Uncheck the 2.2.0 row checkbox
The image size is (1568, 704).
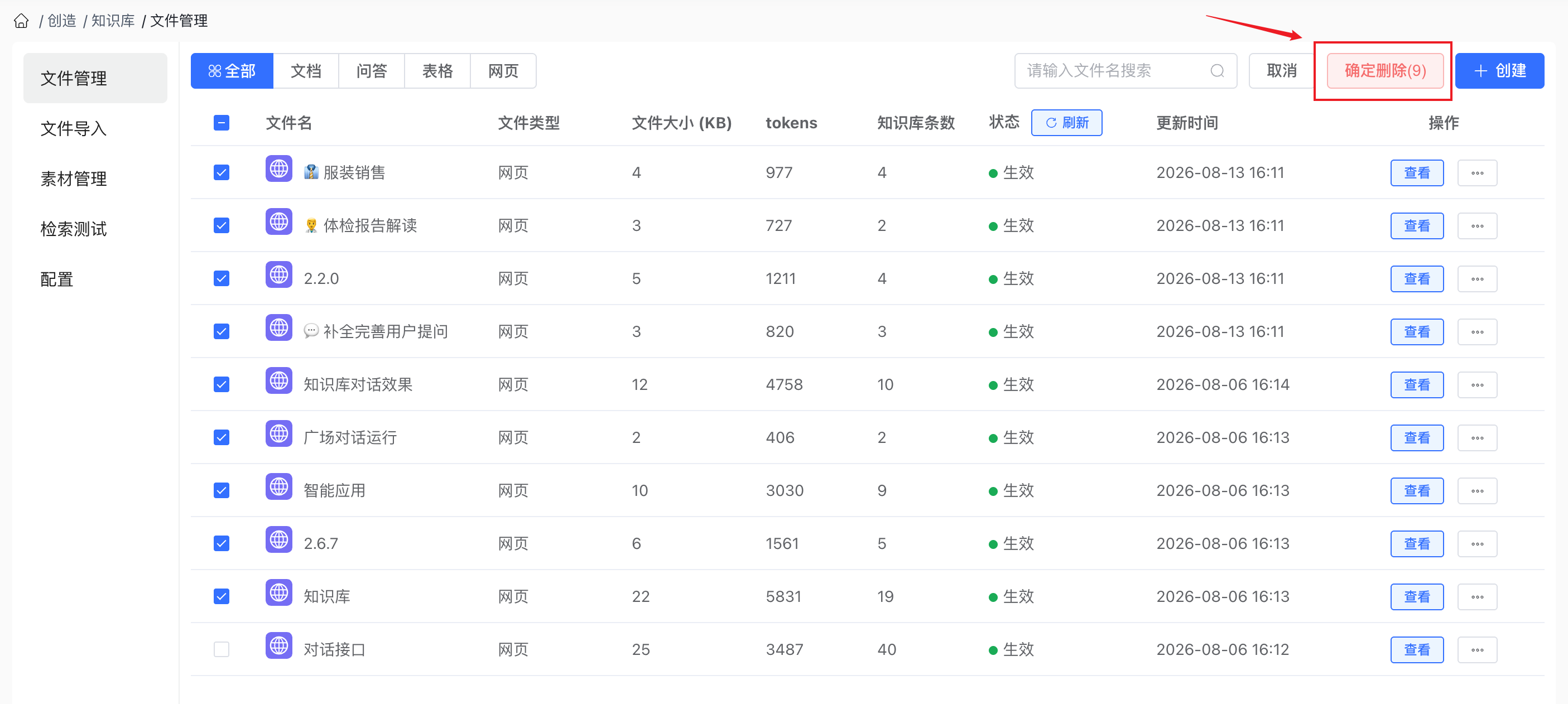[222, 279]
